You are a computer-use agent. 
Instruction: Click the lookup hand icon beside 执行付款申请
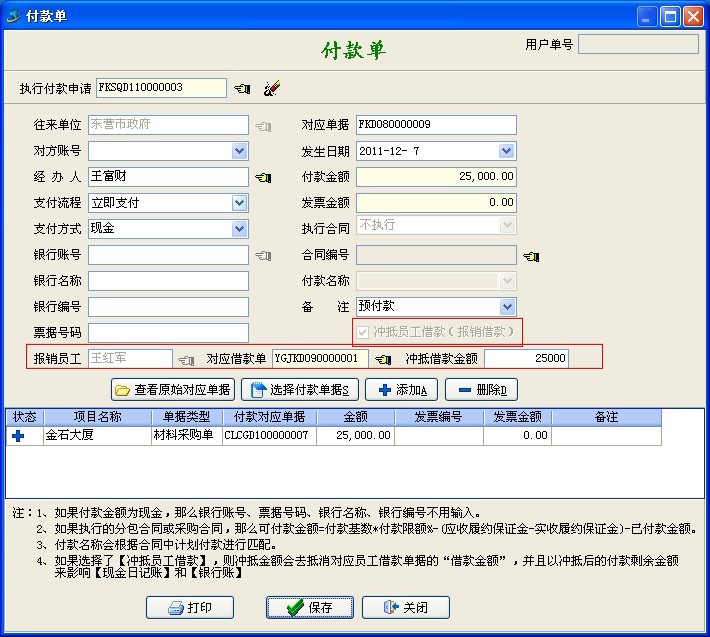point(242,89)
